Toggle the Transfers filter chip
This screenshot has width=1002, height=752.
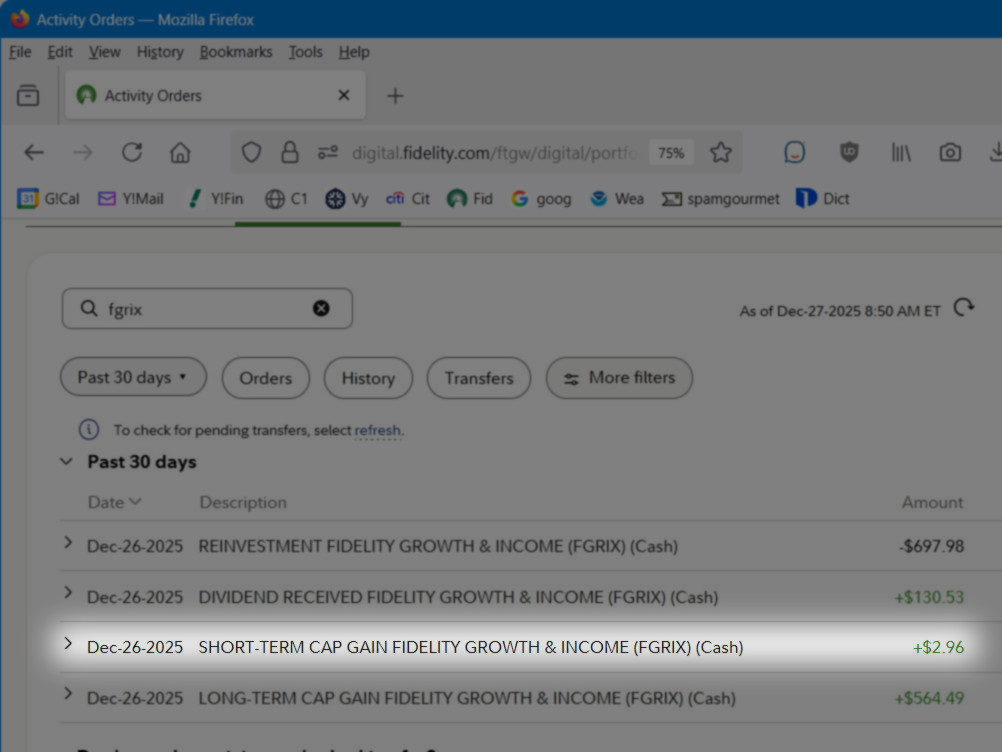479,378
